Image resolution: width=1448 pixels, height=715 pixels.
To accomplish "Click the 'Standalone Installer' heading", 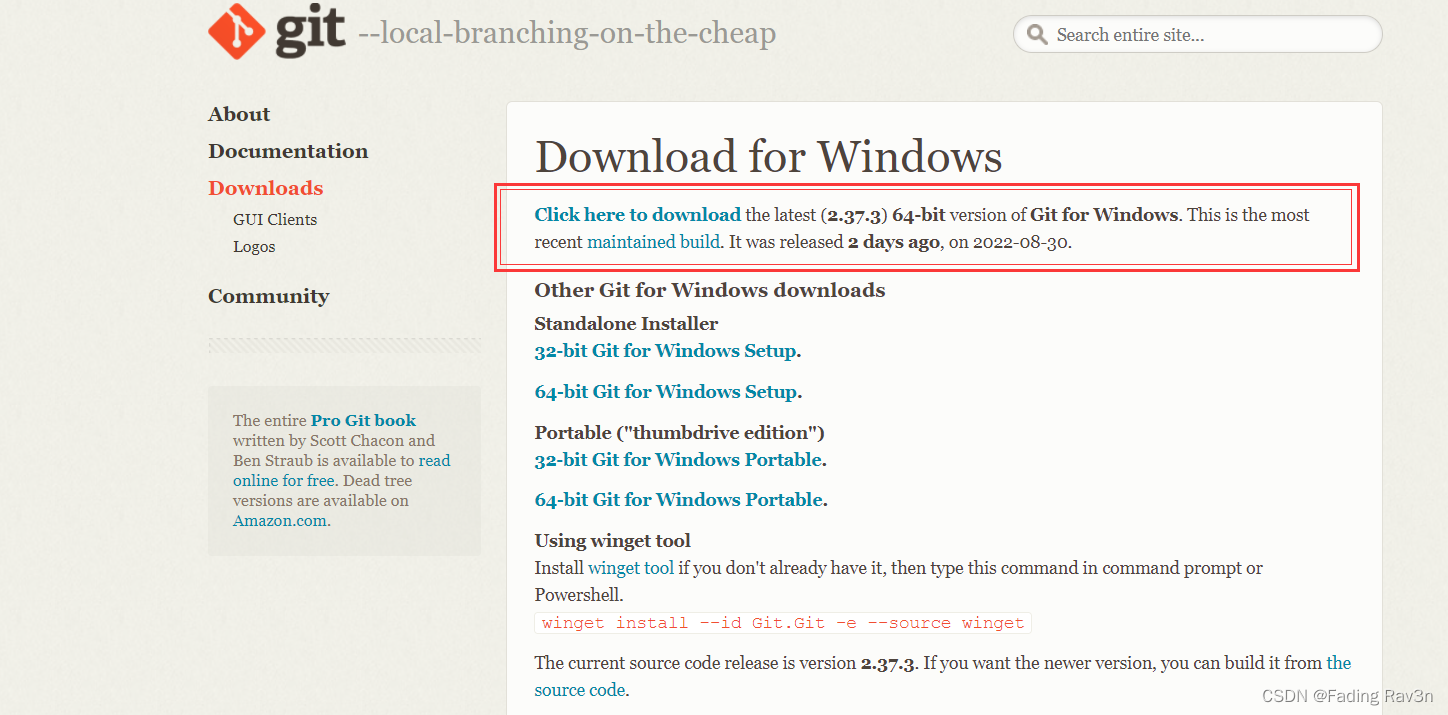I will [x=626, y=324].
